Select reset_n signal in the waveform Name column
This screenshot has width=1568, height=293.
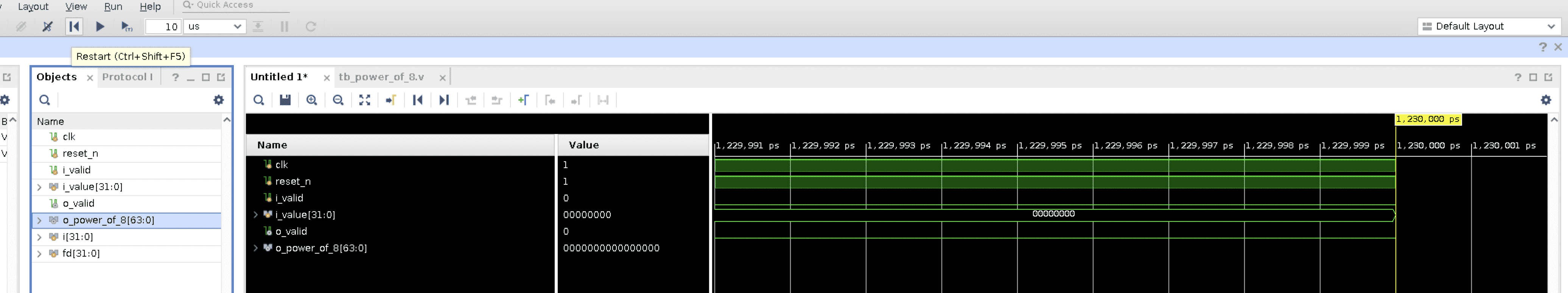(293, 182)
